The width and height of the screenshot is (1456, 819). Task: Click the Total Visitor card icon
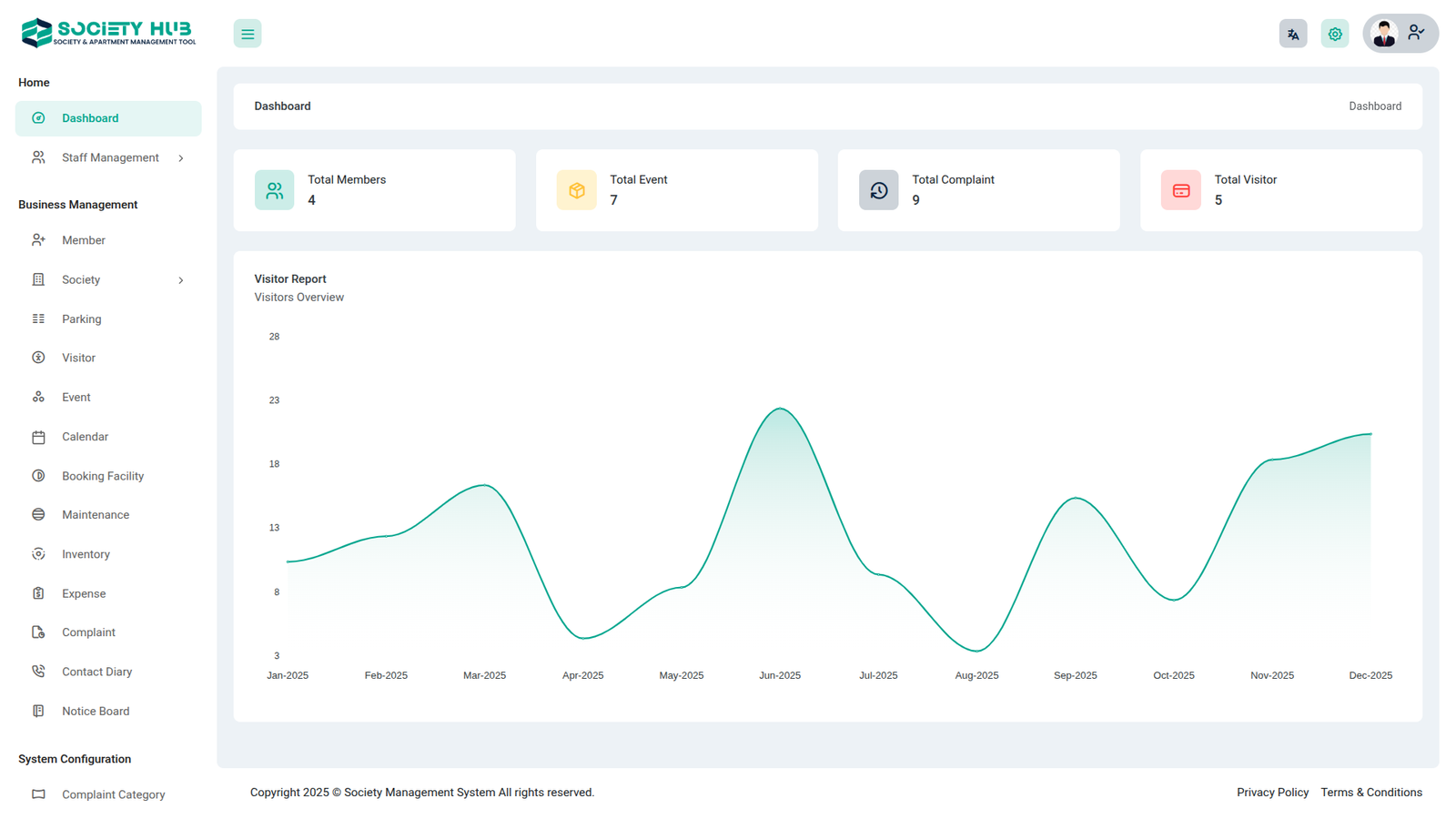[x=1180, y=190]
